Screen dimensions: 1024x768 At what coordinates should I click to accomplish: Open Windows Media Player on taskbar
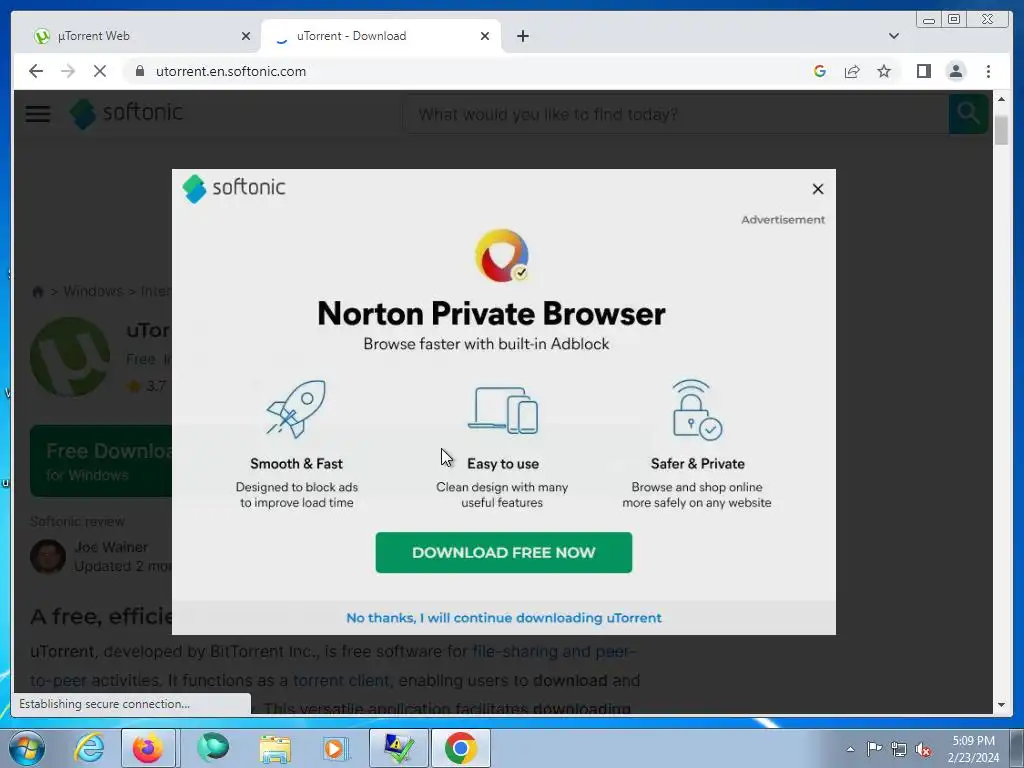tap(336, 748)
